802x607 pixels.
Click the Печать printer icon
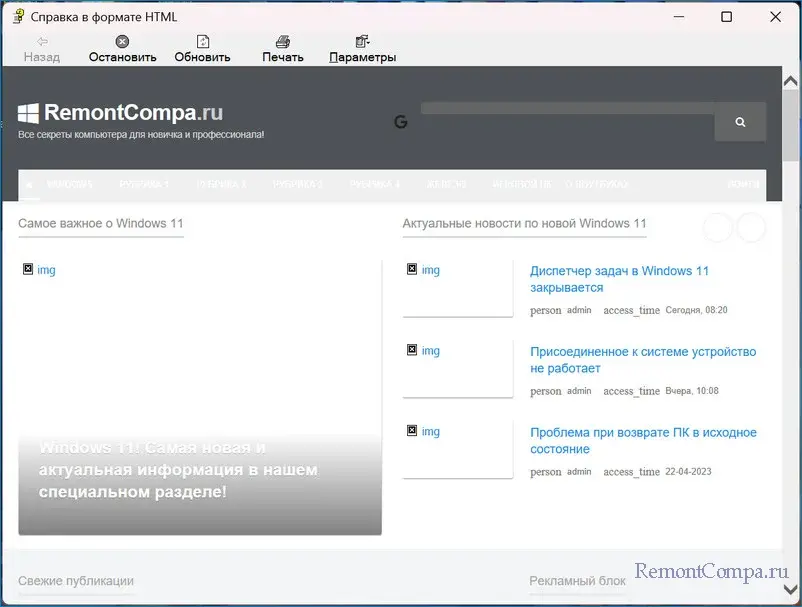(283, 41)
